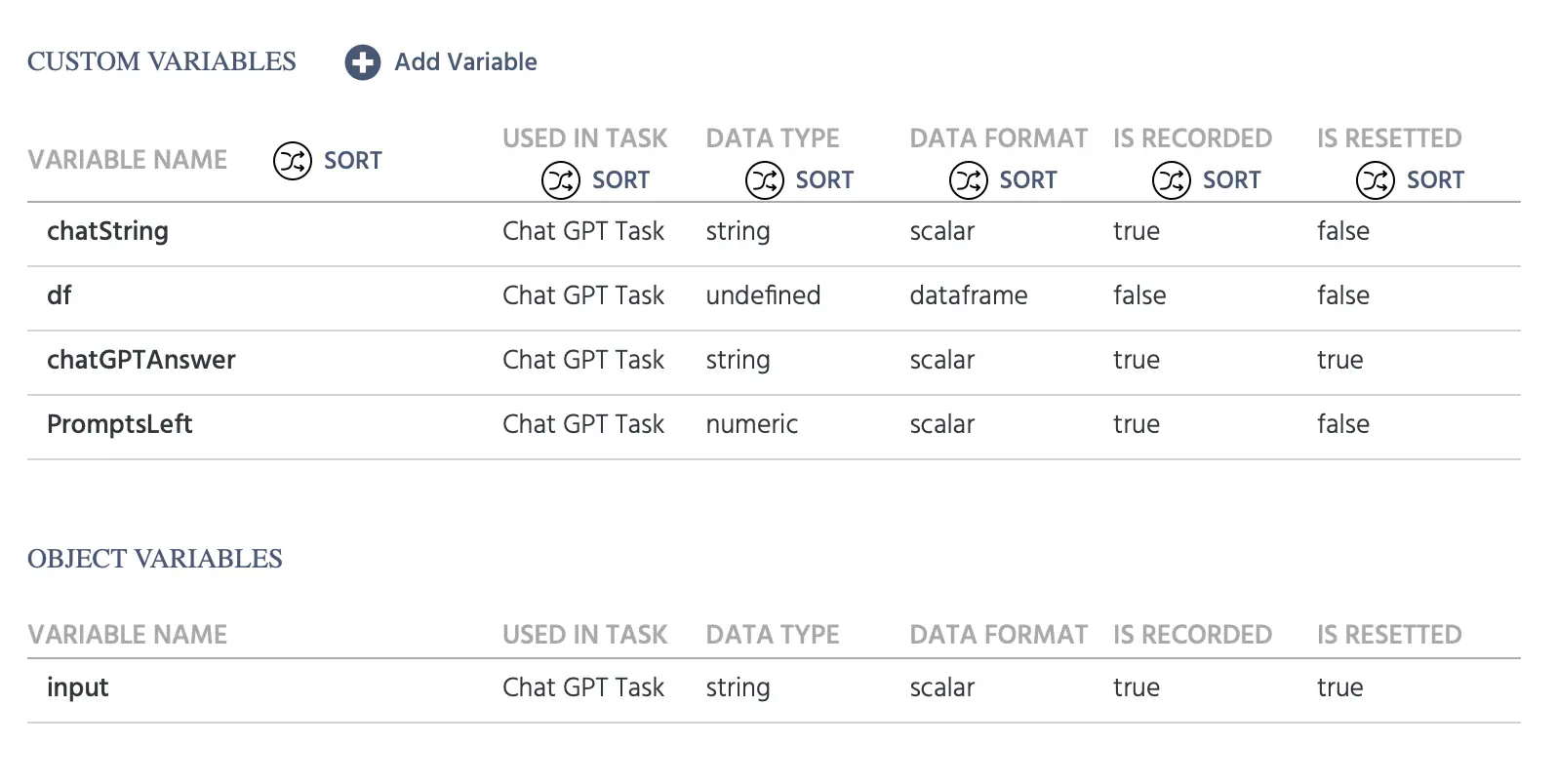
Task: Click SORT text under Data Type
Action: tap(824, 180)
